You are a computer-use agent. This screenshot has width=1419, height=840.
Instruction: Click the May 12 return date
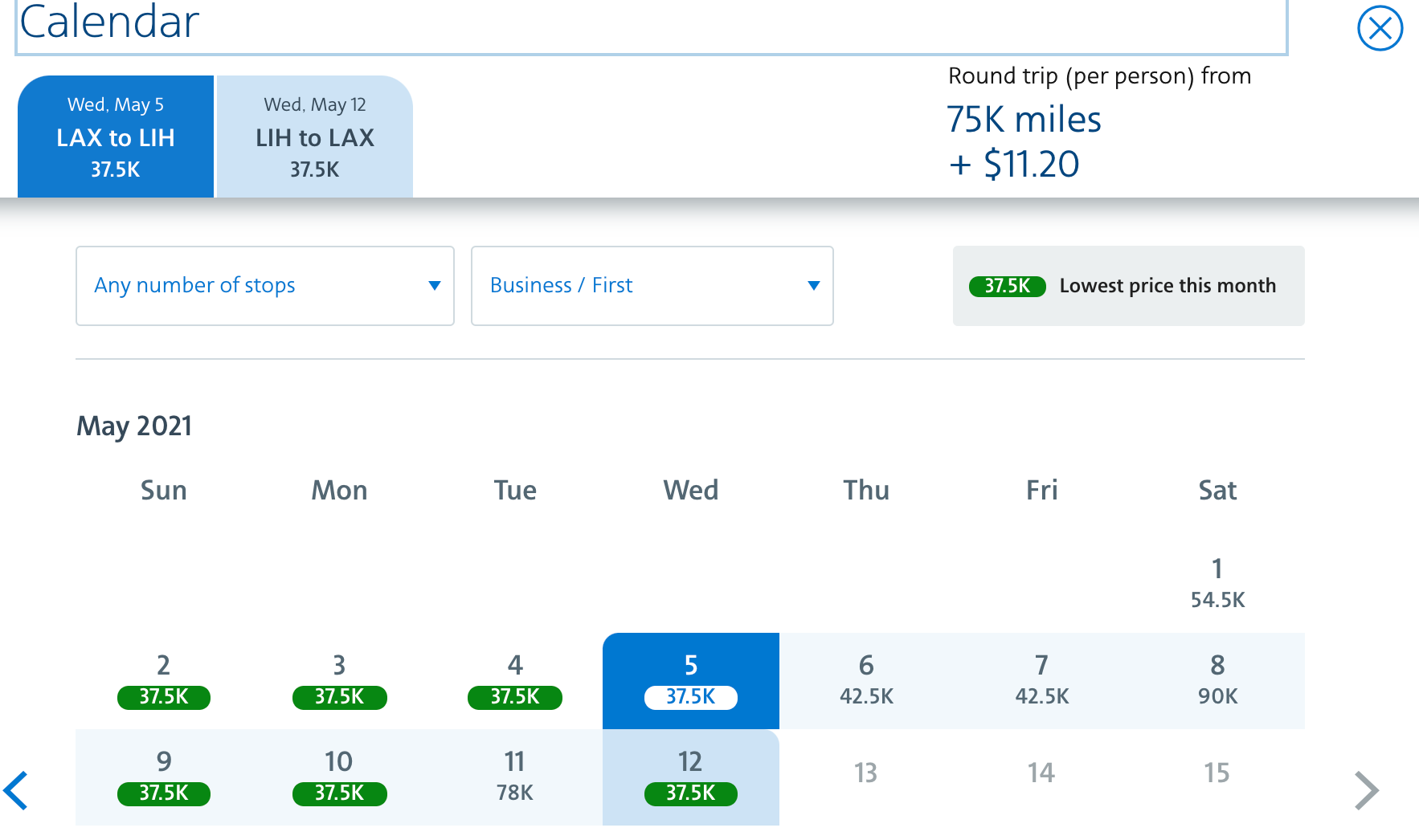691,777
